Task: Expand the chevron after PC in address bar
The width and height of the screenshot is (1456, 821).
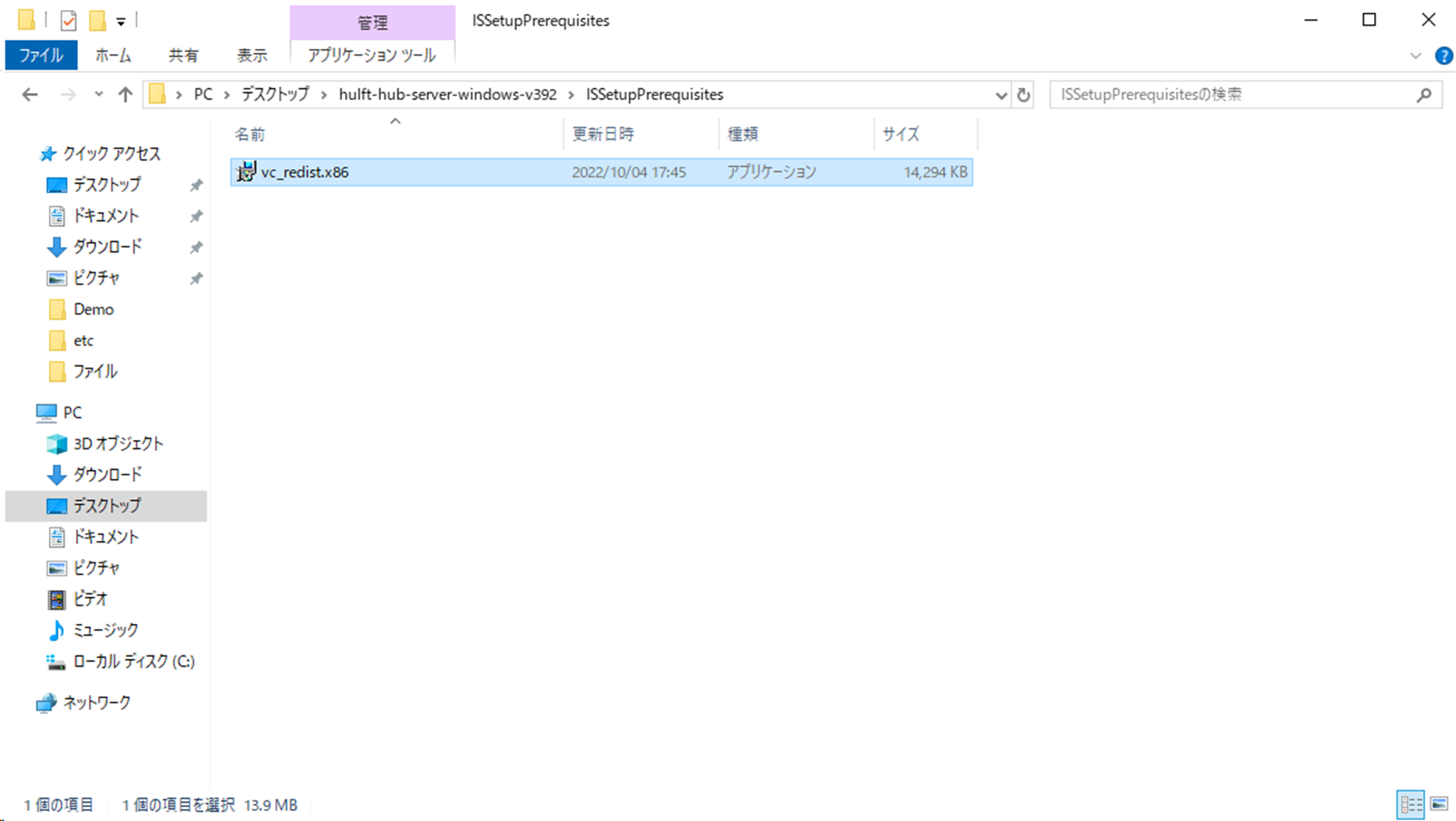Action: coord(226,94)
